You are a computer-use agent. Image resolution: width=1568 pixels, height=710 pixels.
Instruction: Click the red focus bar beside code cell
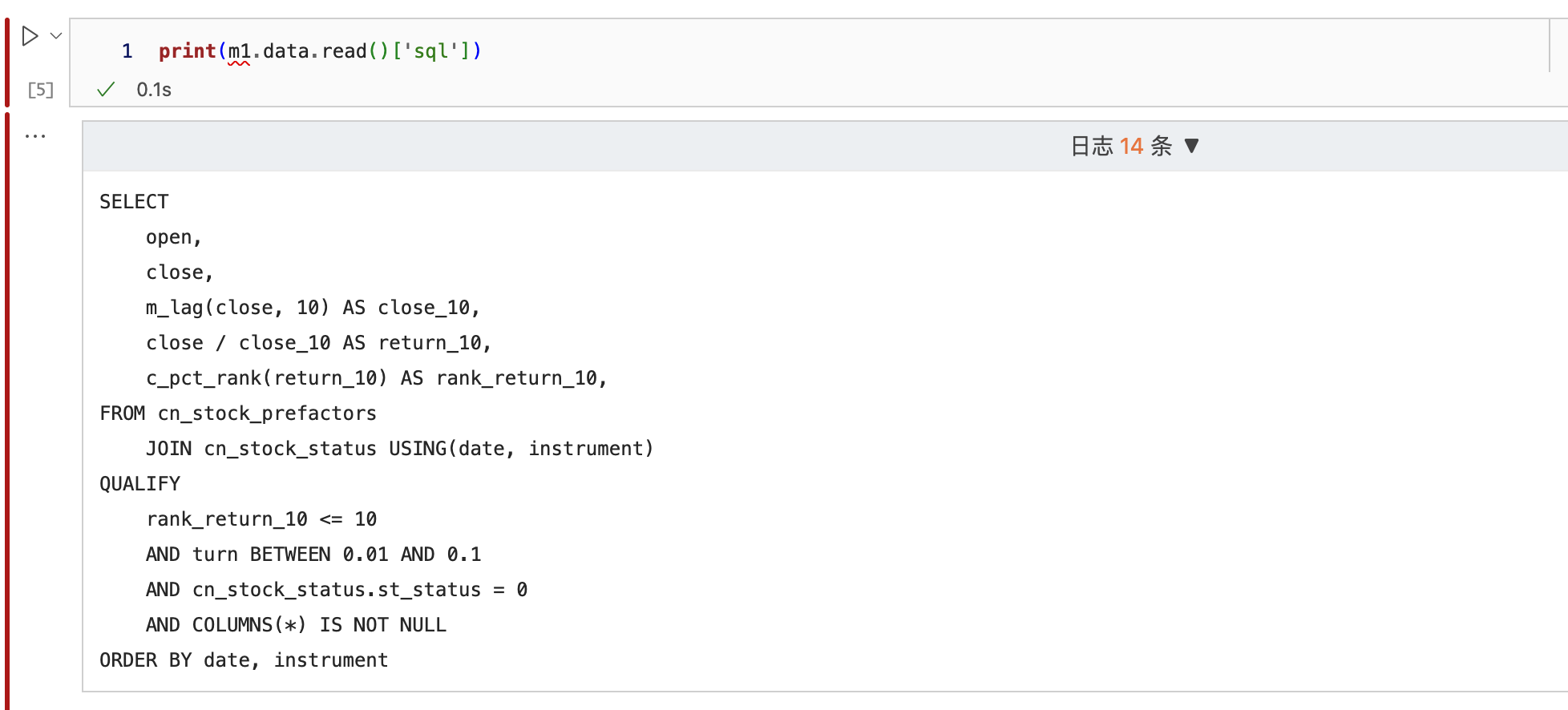(7, 63)
